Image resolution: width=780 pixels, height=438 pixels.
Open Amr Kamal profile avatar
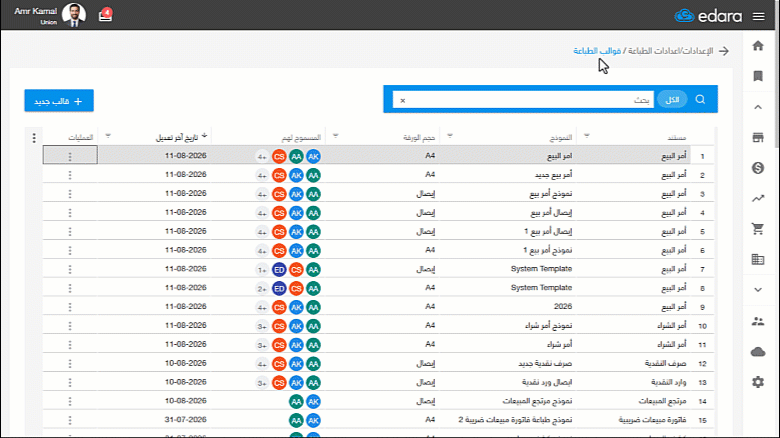74,15
